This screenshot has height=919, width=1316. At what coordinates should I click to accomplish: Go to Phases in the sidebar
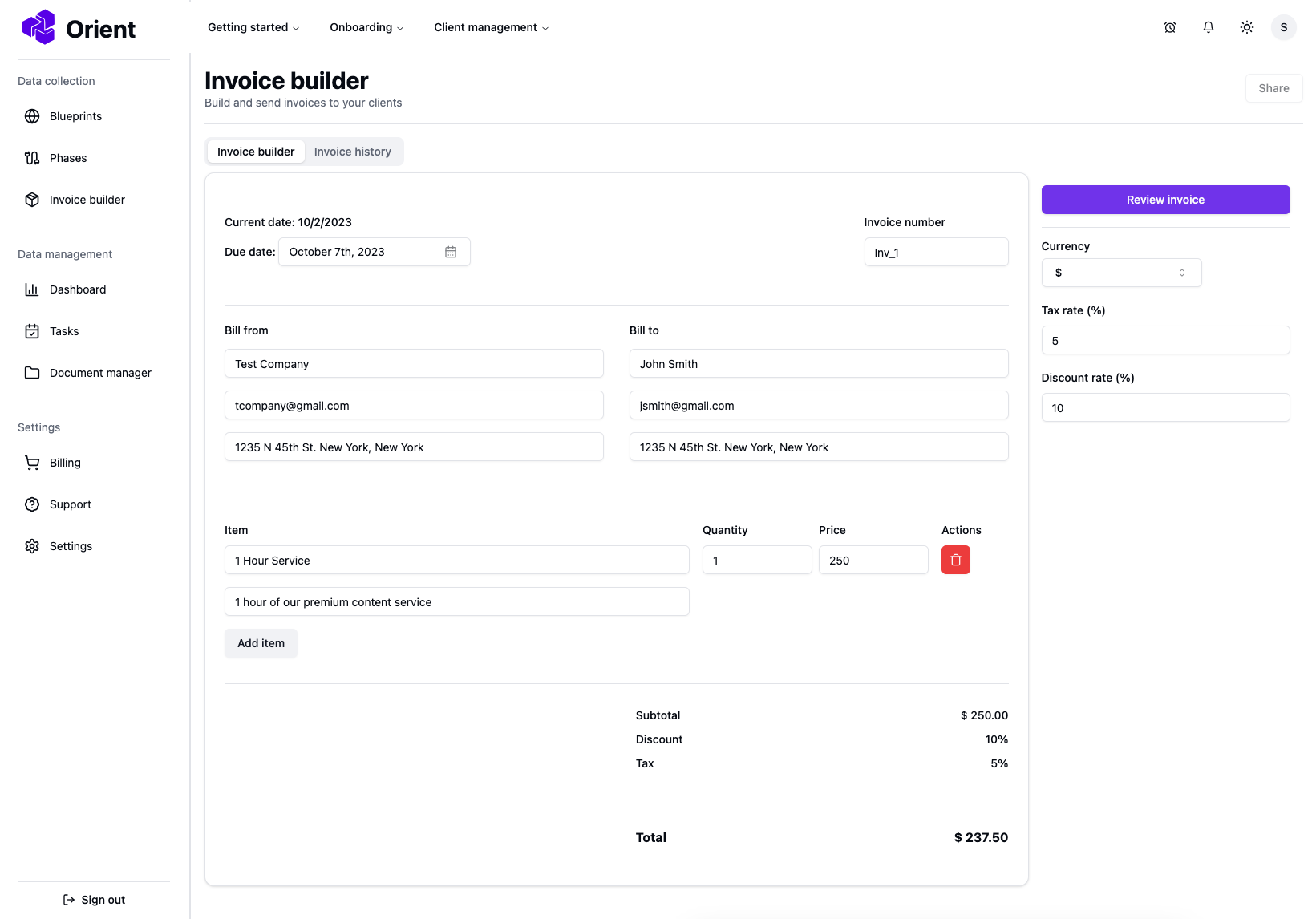click(x=68, y=158)
